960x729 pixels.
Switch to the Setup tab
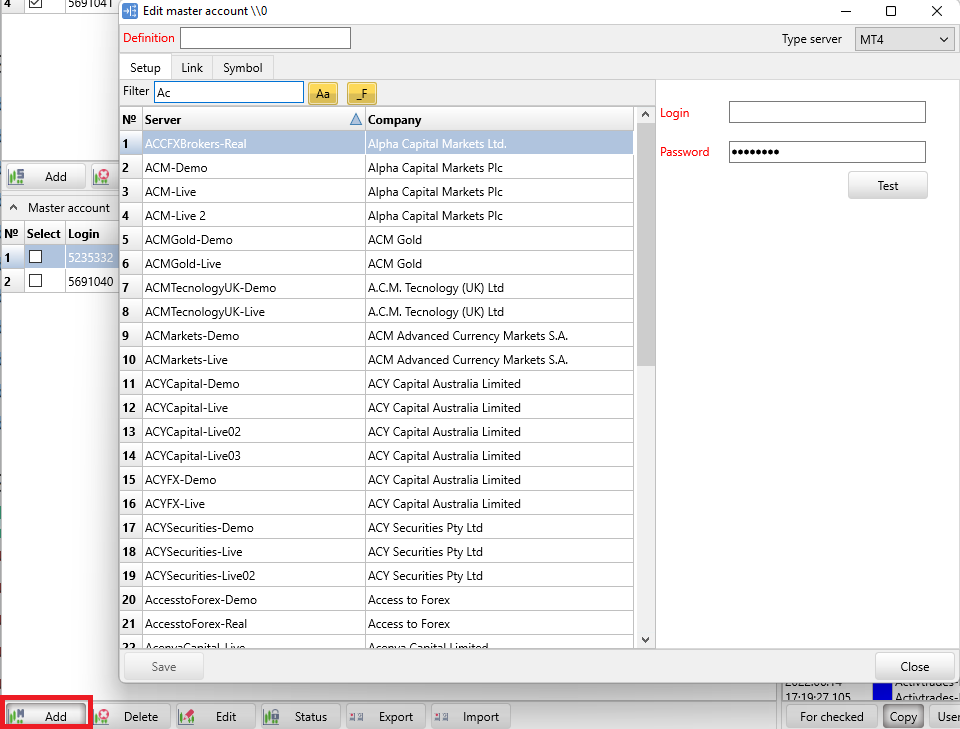tap(145, 67)
